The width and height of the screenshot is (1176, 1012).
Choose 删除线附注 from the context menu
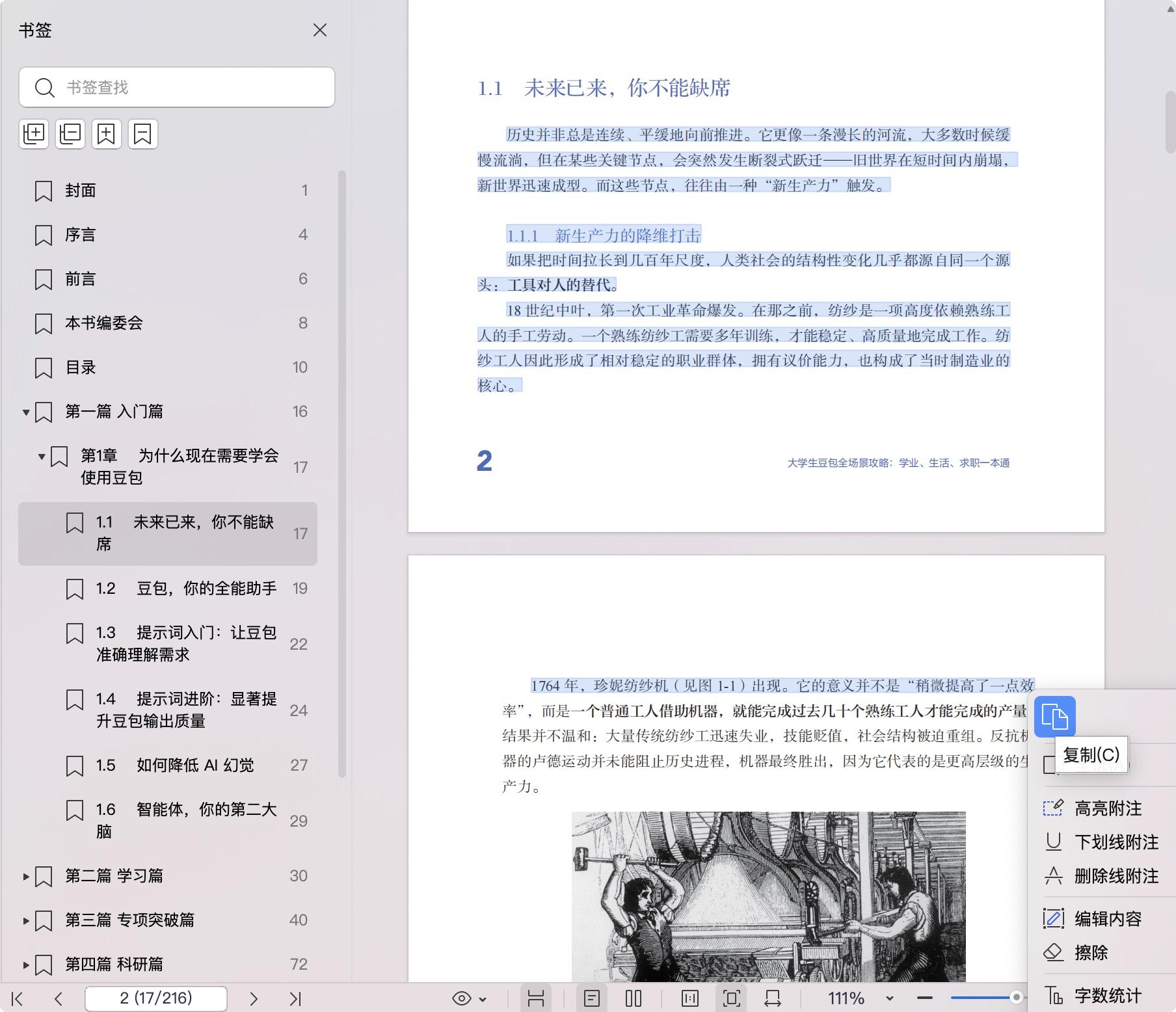click(x=1102, y=876)
